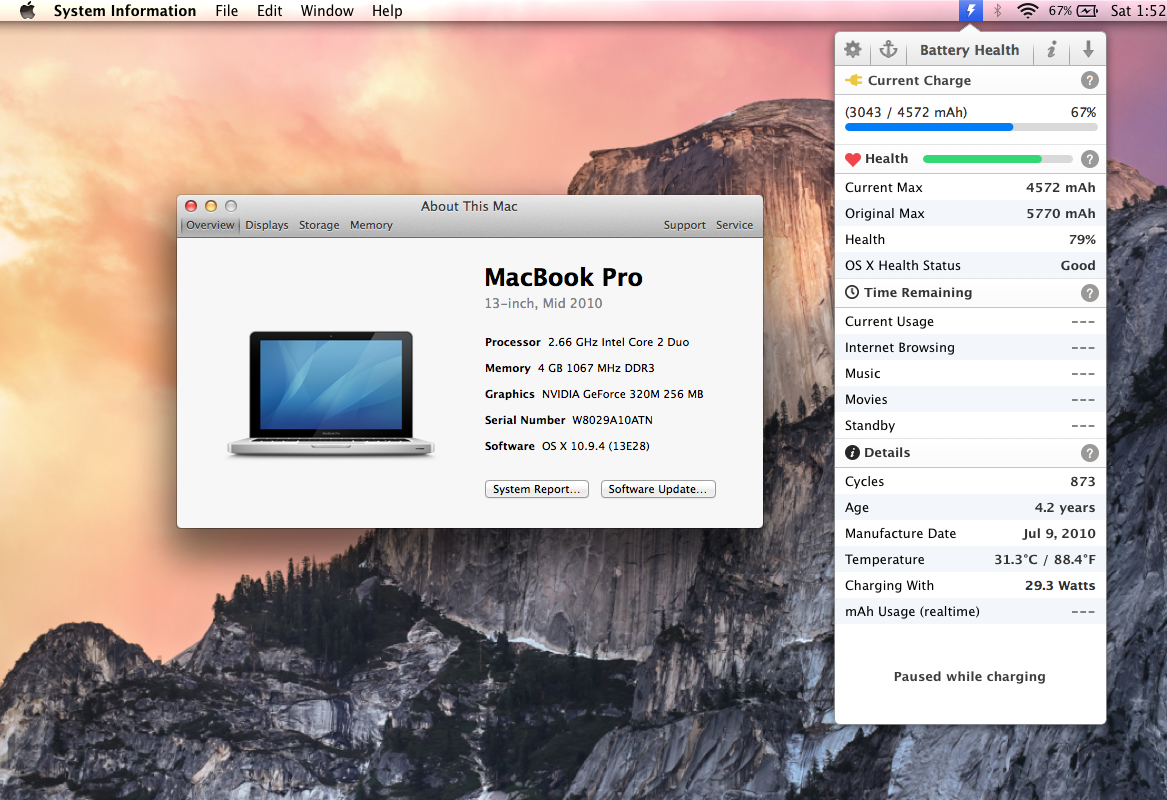Switch to the Storage tab

[x=319, y=225]
